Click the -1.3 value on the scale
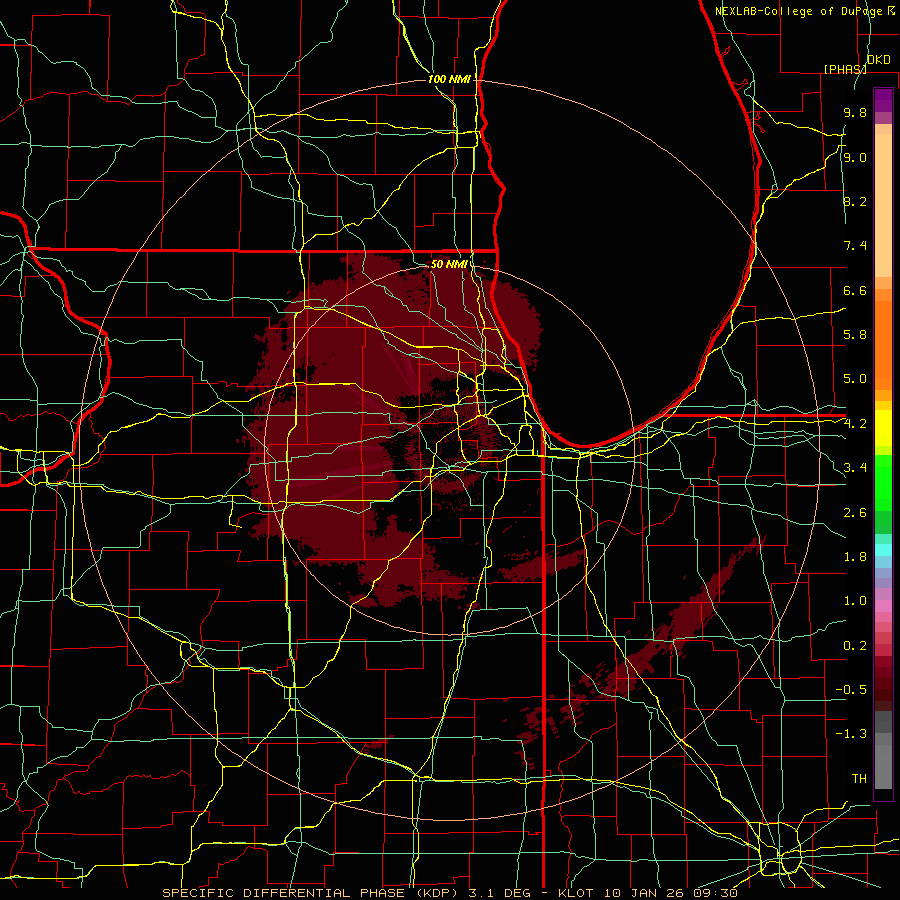Viewport: 900px width, 900px height. [x=851, y=734]
